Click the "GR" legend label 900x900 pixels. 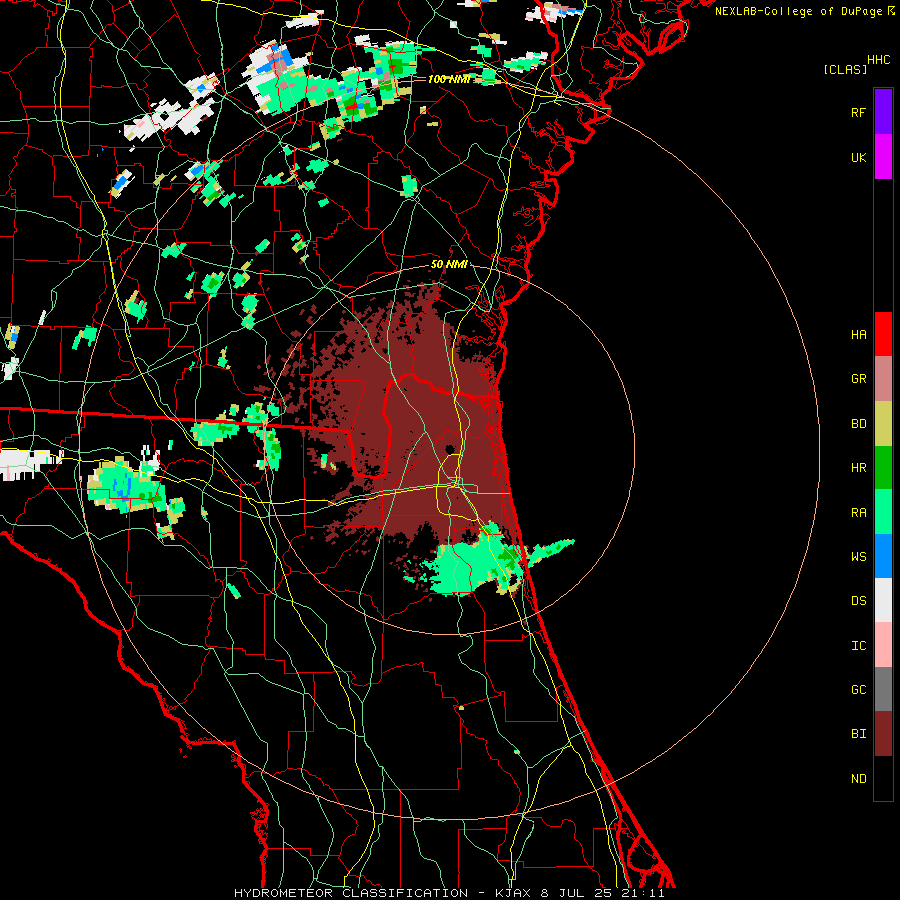point(858,379)
